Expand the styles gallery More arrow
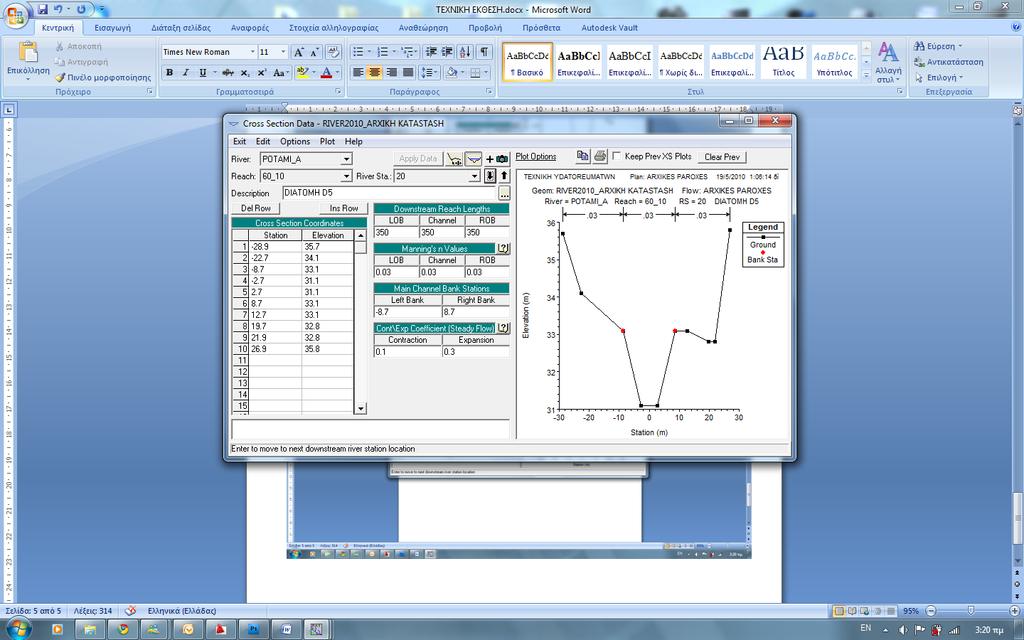1024x640 pixels. pos(867,75)
